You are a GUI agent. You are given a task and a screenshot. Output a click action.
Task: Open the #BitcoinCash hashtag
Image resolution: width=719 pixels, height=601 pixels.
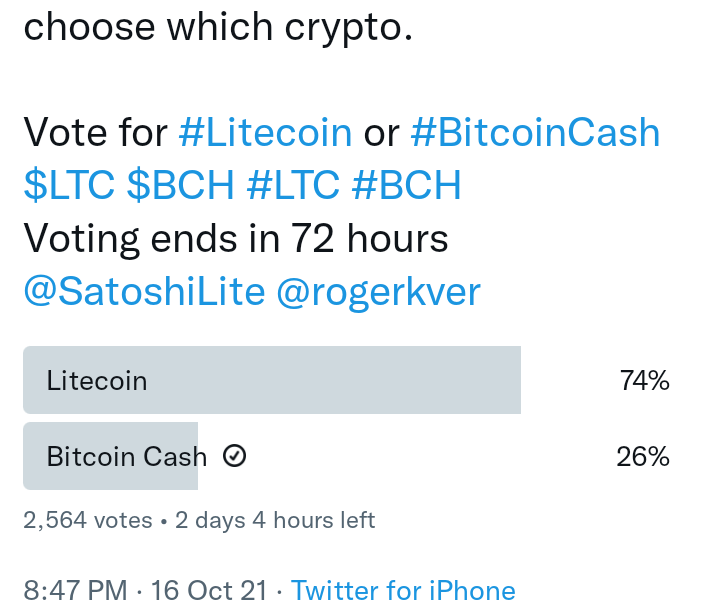536,133
